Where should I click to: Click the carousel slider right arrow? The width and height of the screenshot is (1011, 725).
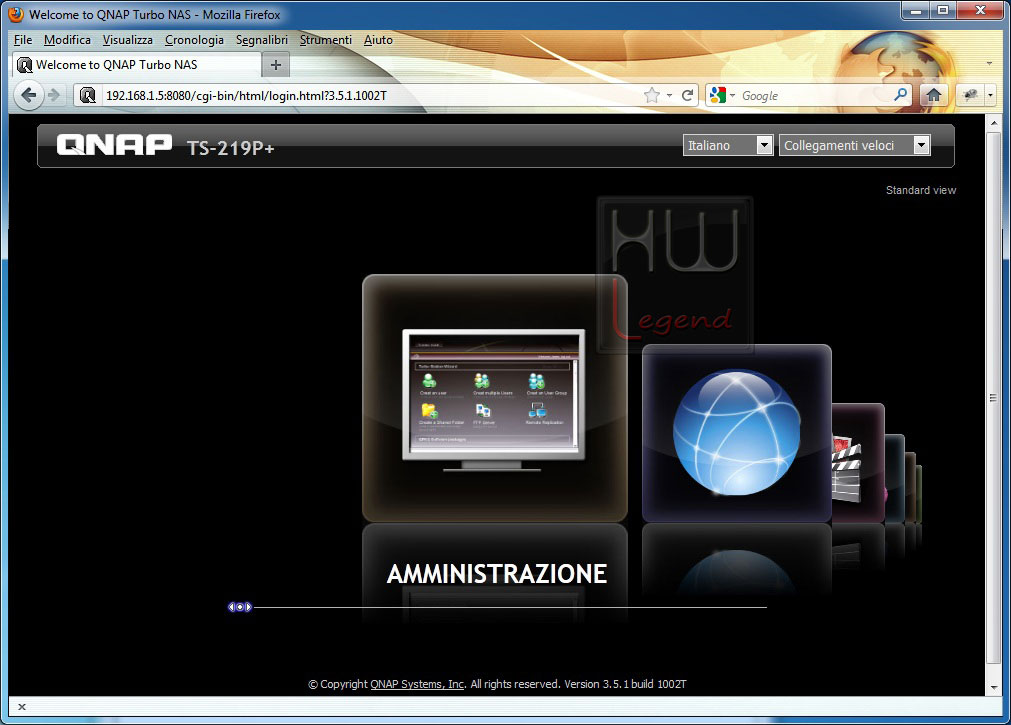click(x=248, y=607)
